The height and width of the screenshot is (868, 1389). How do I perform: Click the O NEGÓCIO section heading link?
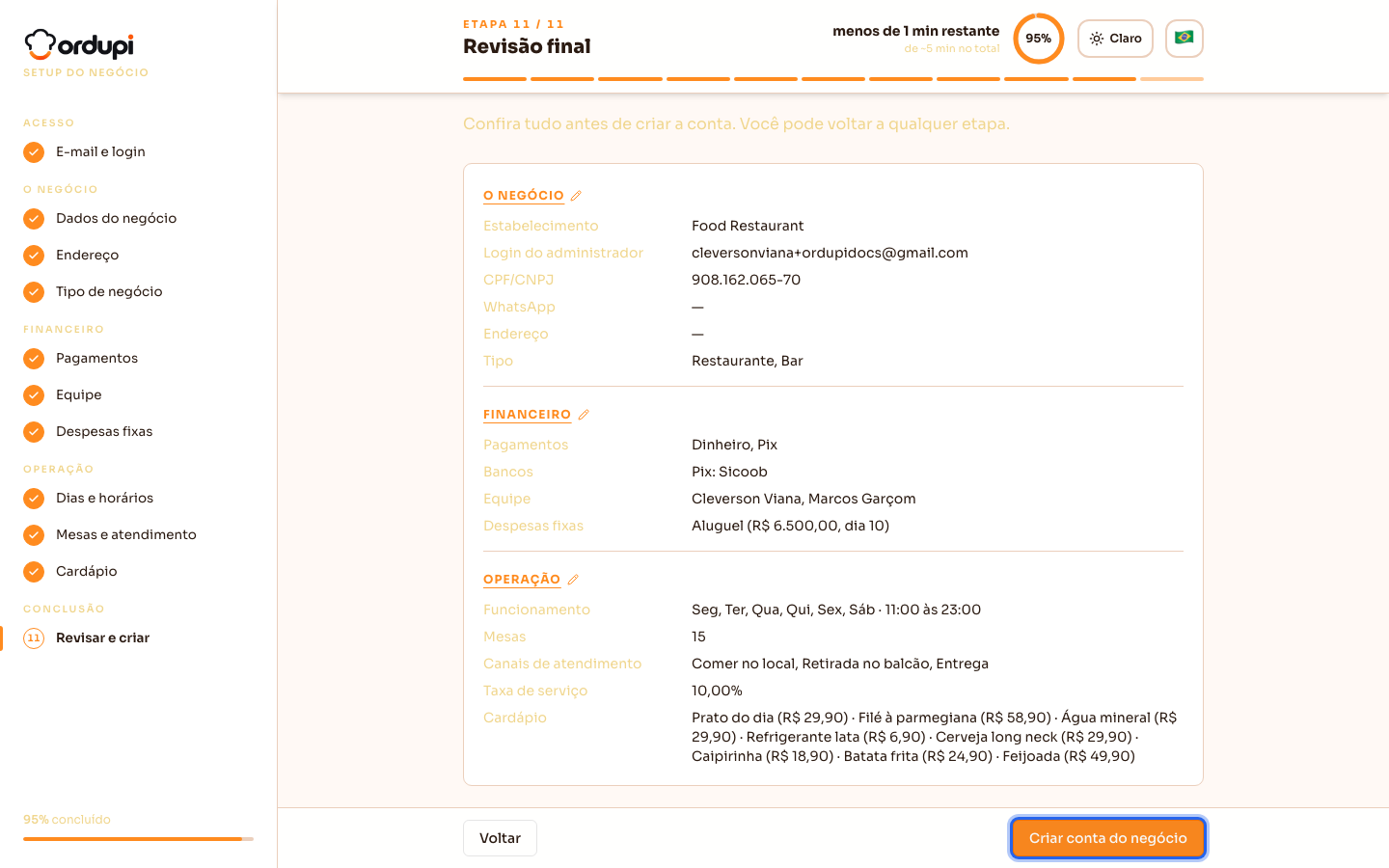[524, 196]
